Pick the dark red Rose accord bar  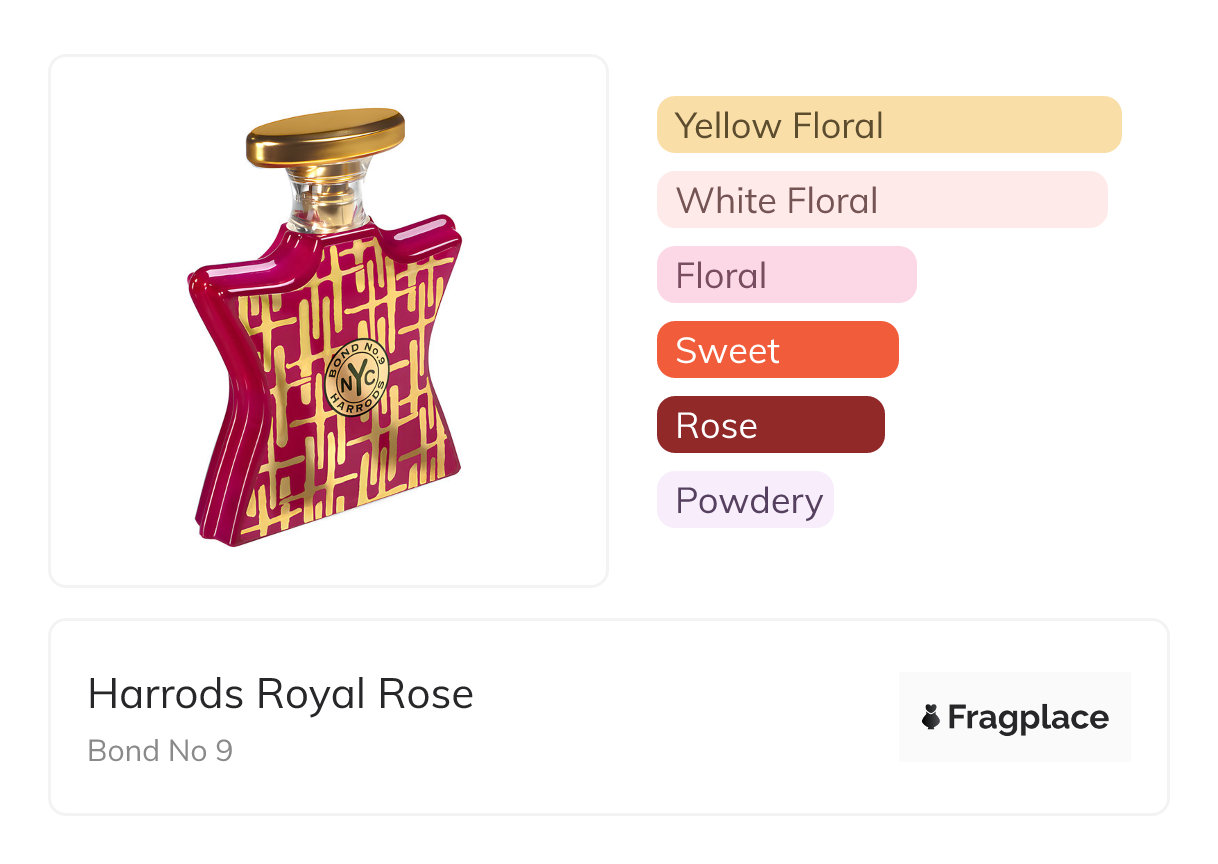[770, 425]
